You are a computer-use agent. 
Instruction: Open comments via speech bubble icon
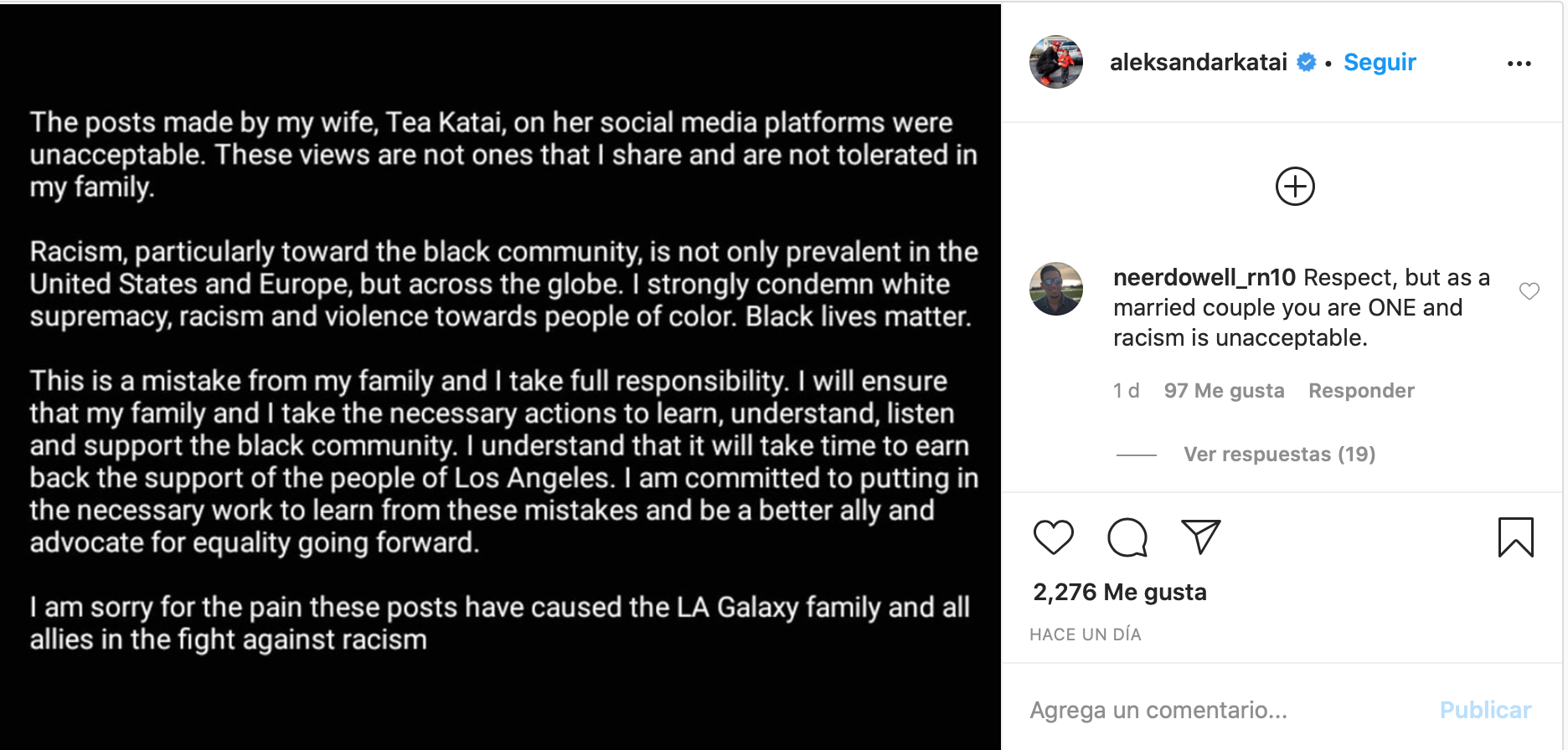[1127, 537]
